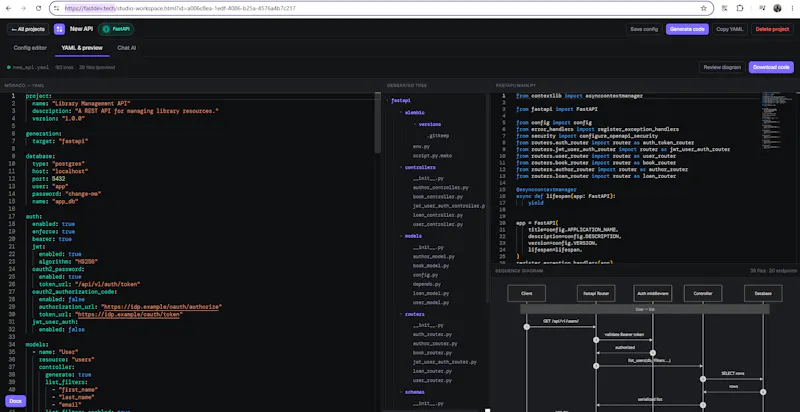Click the Client box in sequence diagram
800x412 pixels.
coord(527,293)
